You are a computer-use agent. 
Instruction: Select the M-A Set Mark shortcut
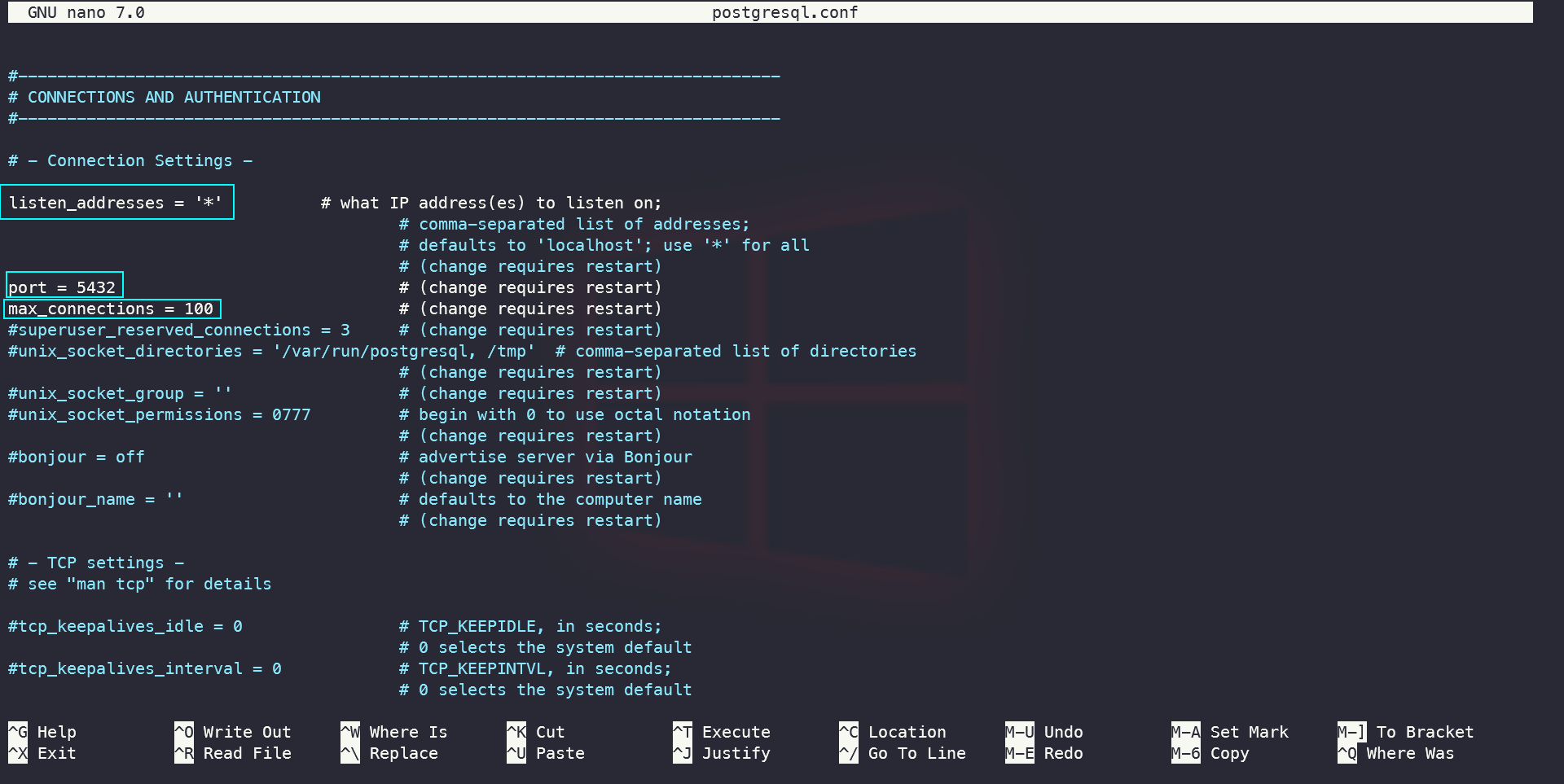1230,732
